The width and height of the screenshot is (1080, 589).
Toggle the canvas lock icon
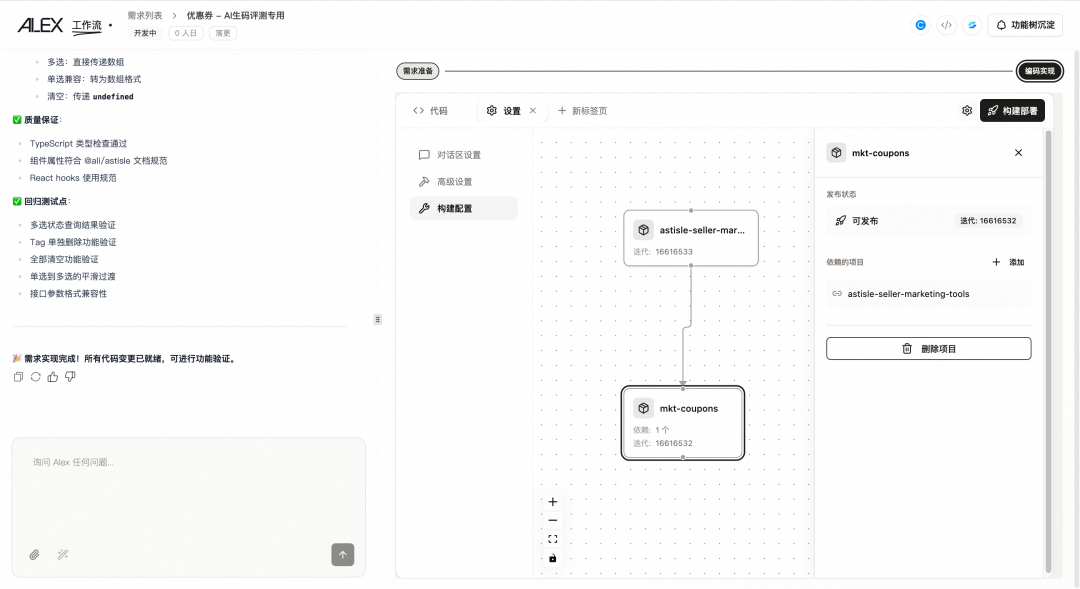553,558
